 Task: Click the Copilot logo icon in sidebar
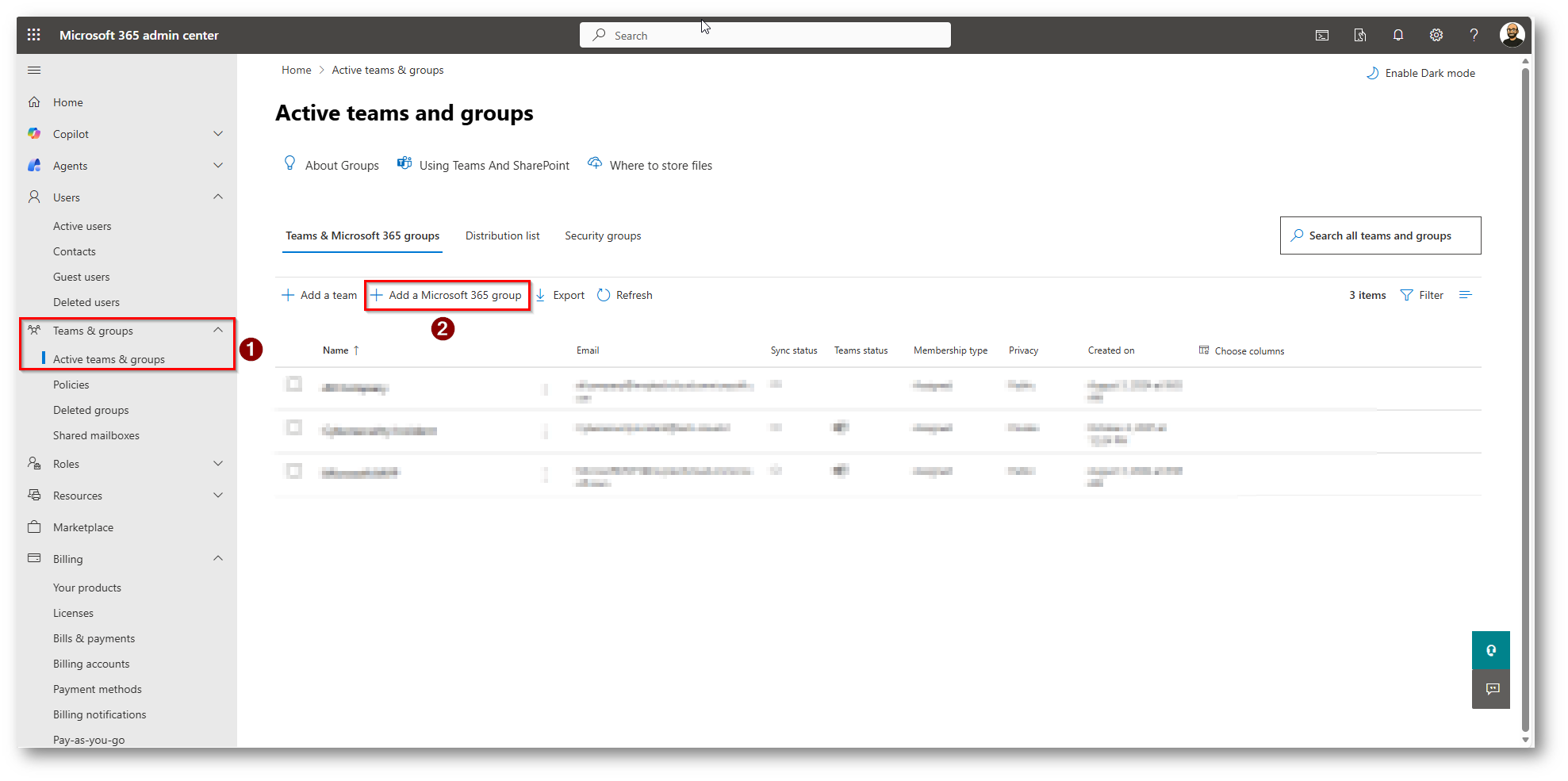click(x=34, y=134)
